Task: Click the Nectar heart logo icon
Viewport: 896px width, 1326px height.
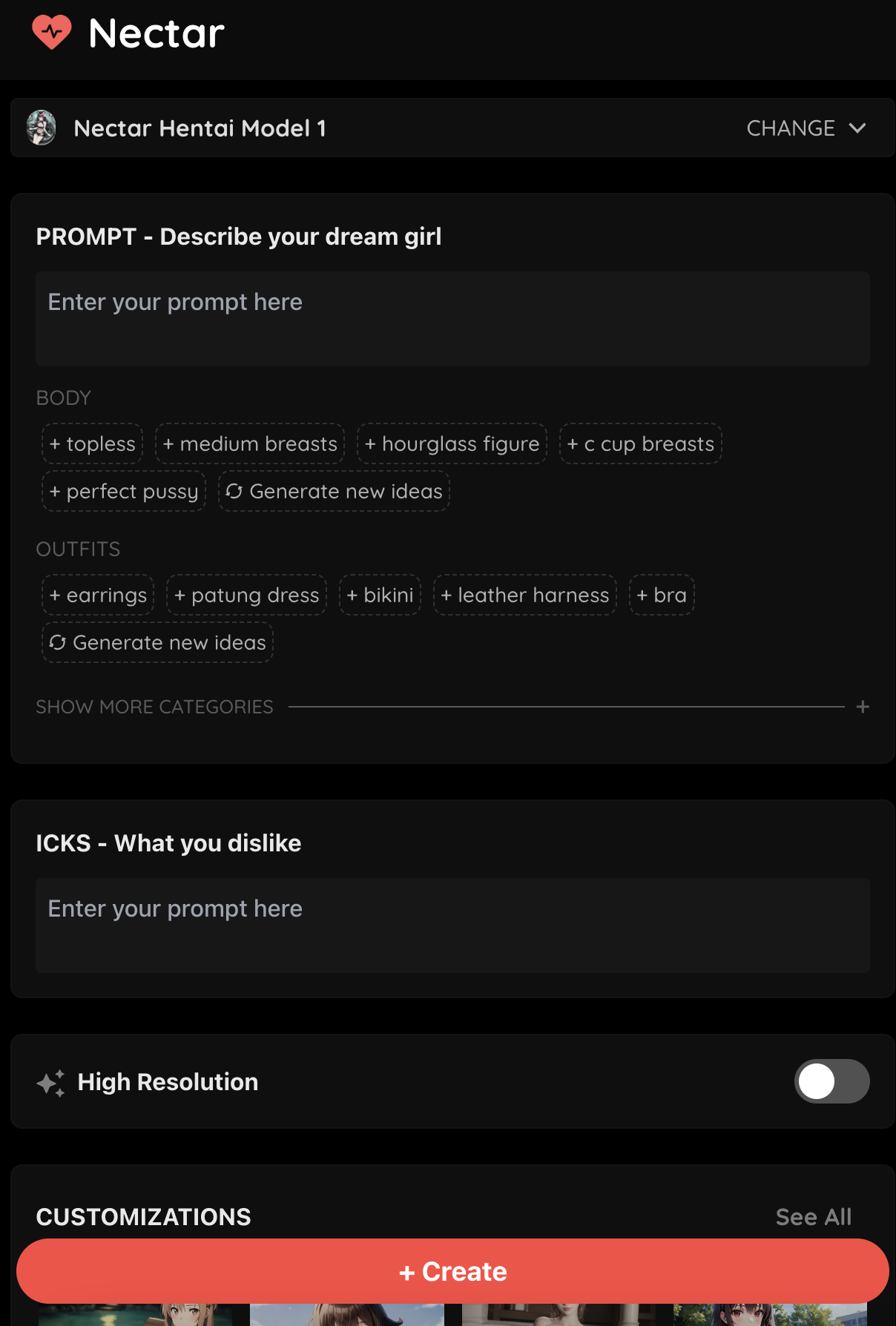Action: click(x=52, y=33)
